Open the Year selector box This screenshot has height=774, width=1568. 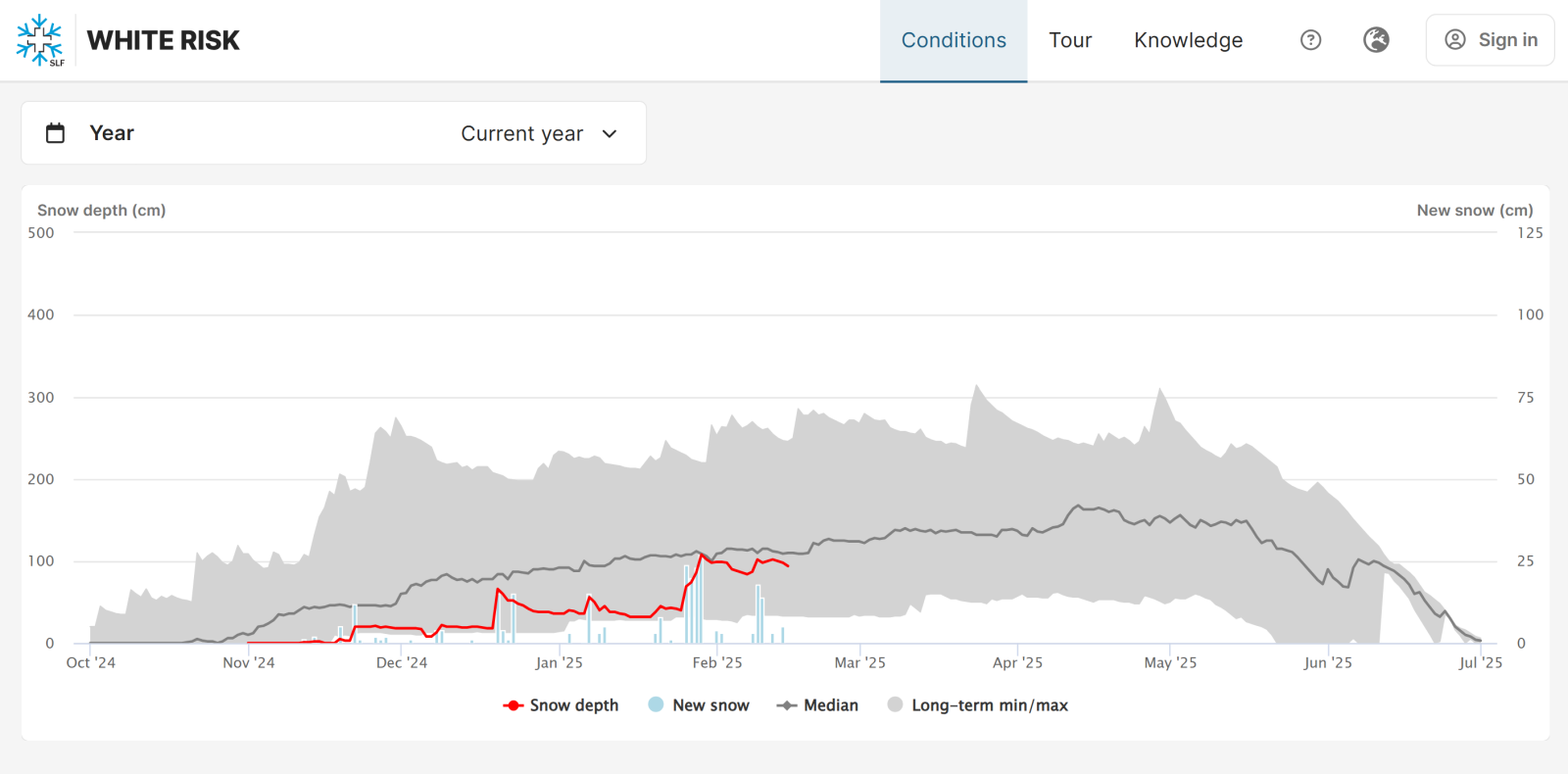333,133
